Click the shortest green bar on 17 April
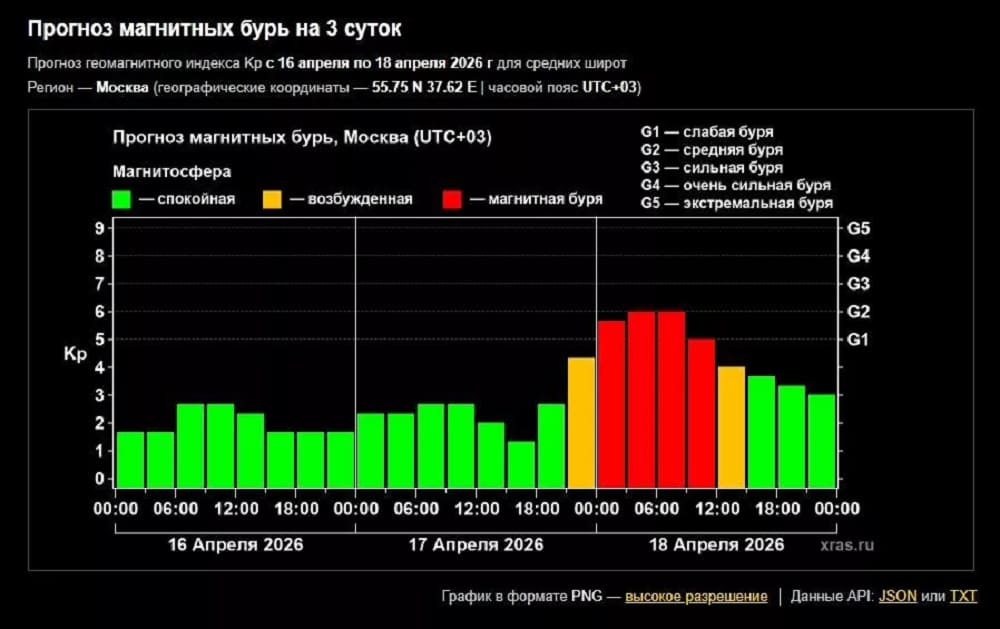 [x=521, y=463]
